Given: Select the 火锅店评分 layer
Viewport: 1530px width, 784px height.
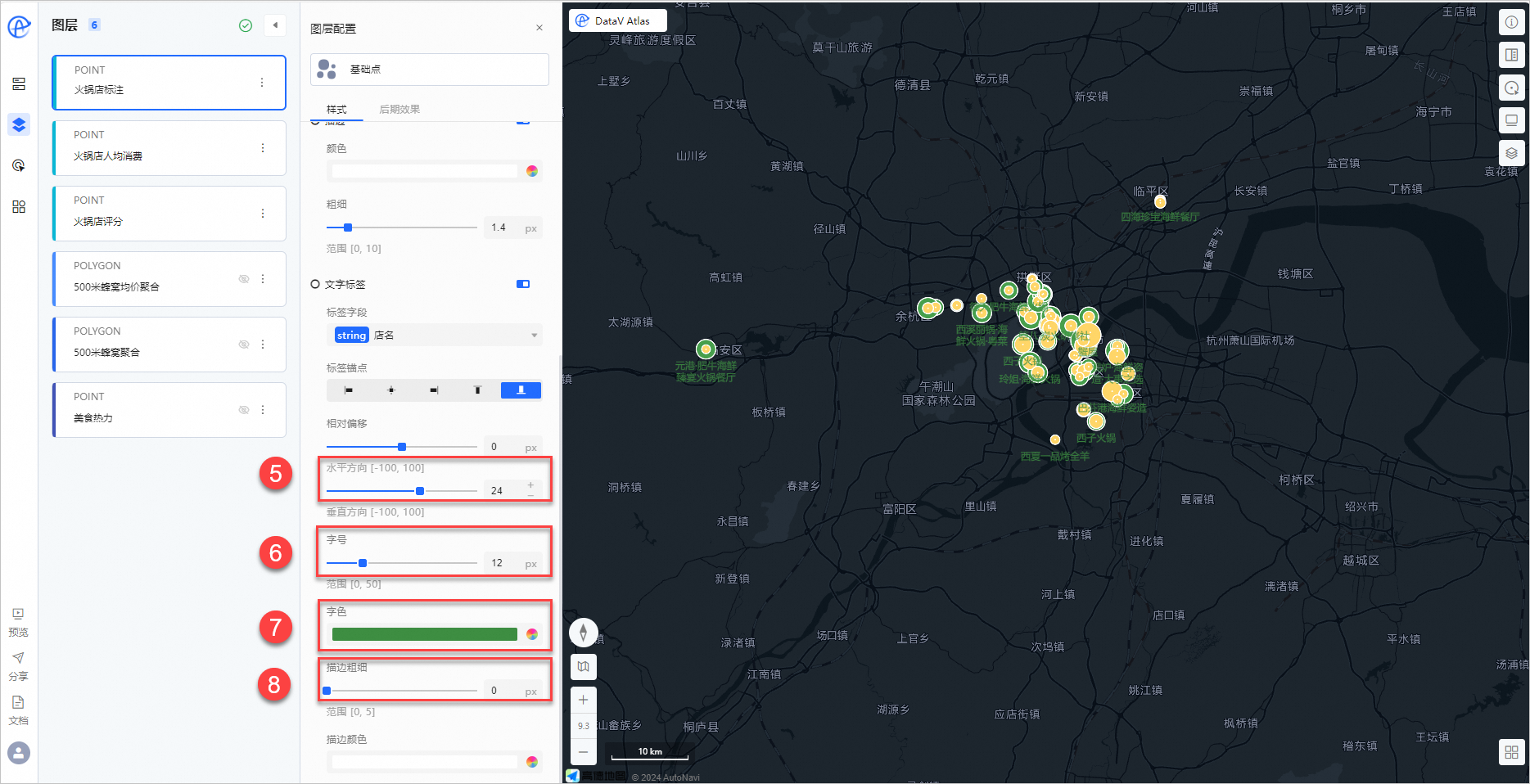Looking at the screenshot, I should tap(169, 214).
